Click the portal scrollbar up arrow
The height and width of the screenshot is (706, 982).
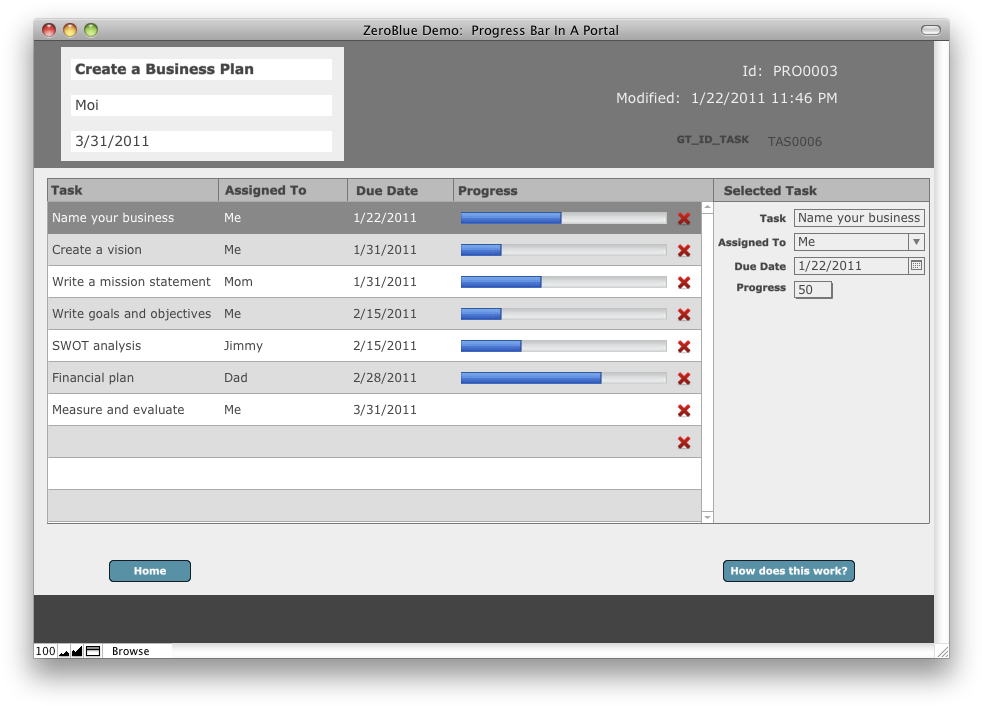tap(707, 207)
